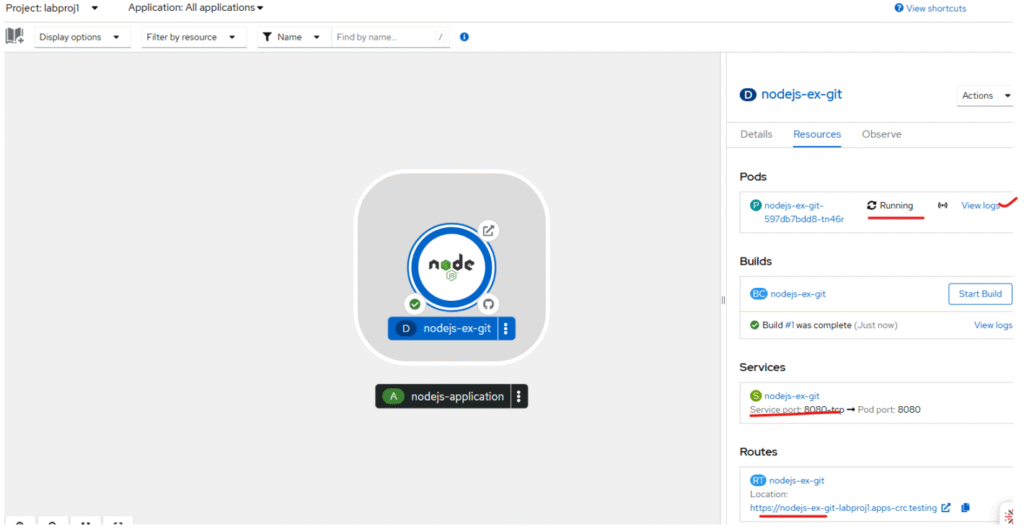1024x531 pixels.
Task: Copy the route URL to clipboard
Action: tap(965, 508)
